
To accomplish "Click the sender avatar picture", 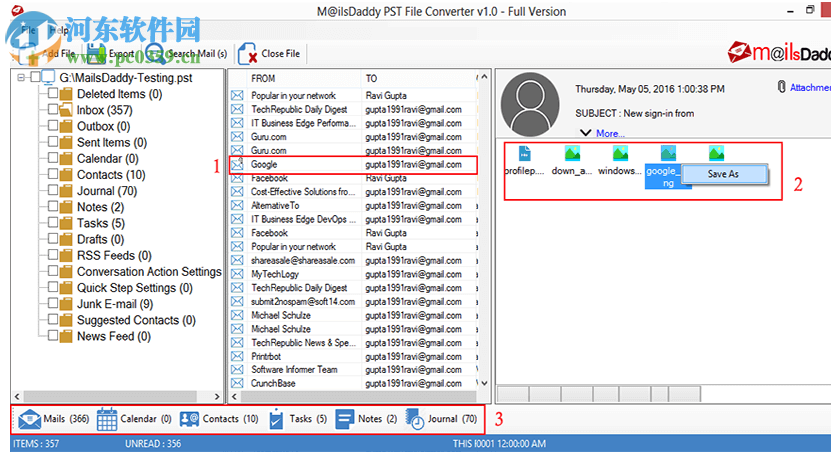I will point(530,104).
